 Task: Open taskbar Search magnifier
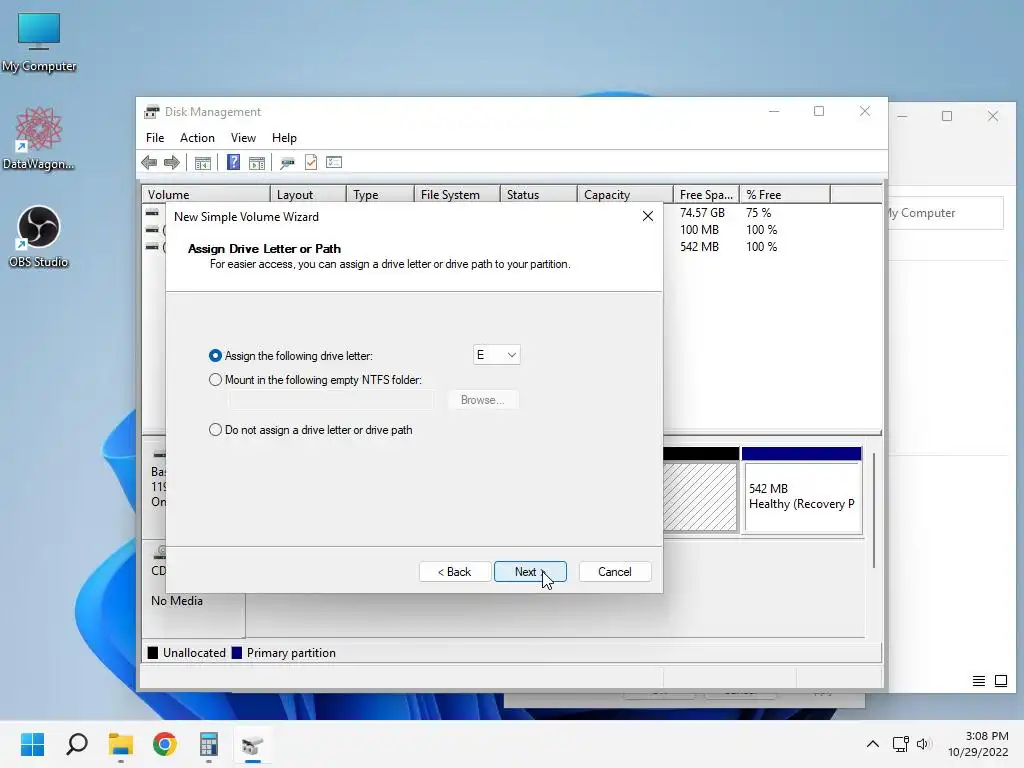pyautogui.click(x=77, y=744)
